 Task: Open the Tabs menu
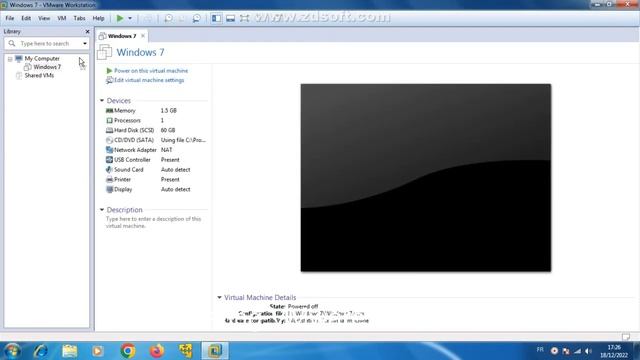click(79, 18)
